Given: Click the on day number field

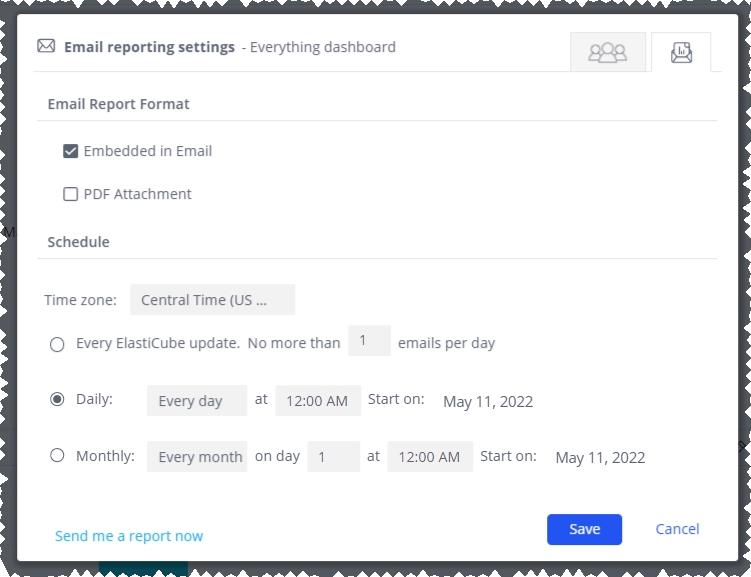Looking at the screenshot, I should click(x=333, y=457).
